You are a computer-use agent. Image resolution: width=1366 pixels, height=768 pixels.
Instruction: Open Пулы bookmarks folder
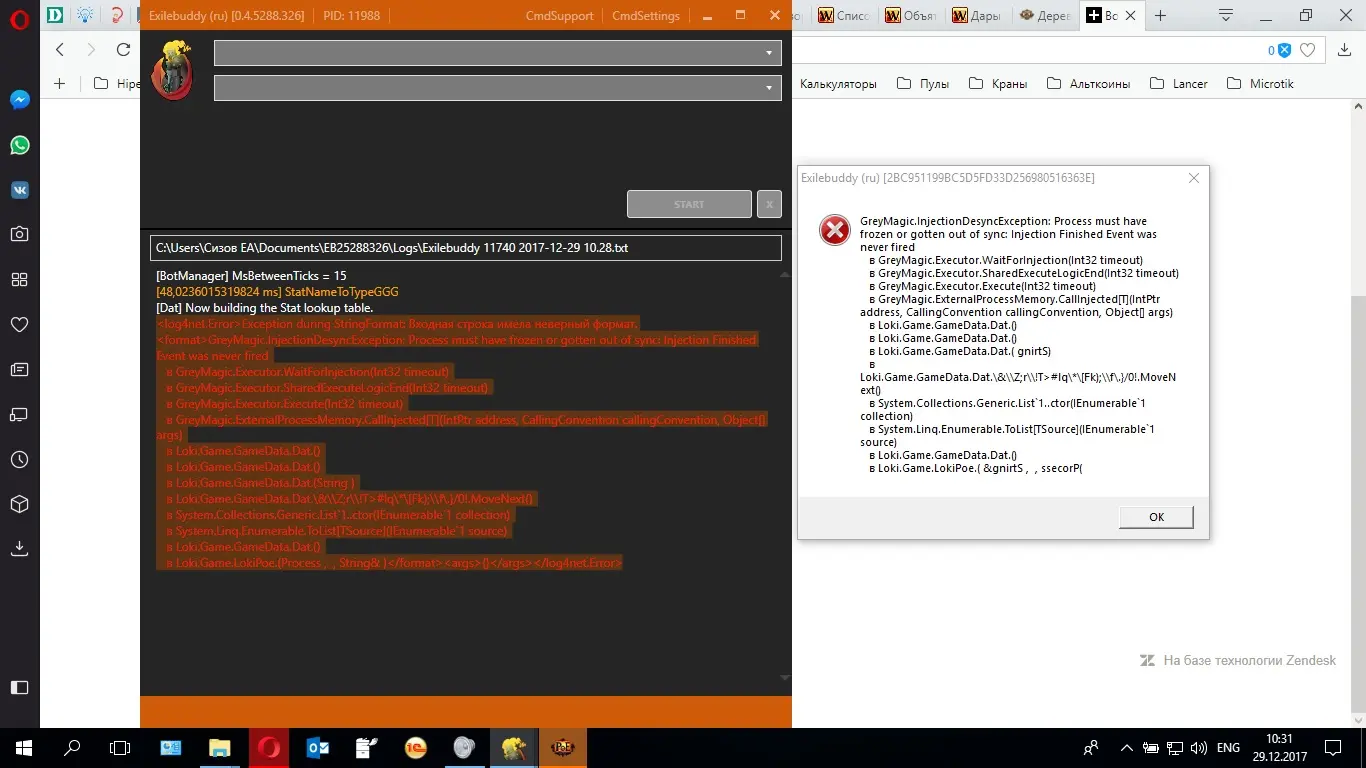pyautogui.click(x=923, y=84)
